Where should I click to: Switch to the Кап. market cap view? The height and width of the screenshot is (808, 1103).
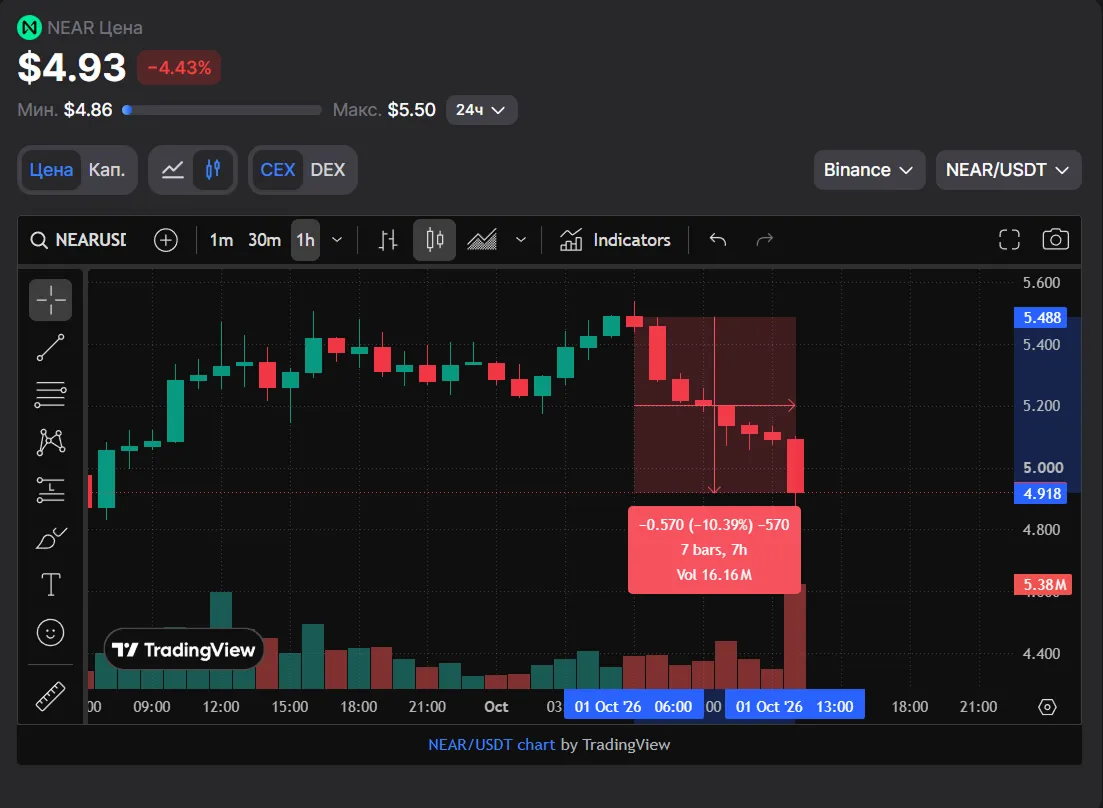(x=107, y=170)
